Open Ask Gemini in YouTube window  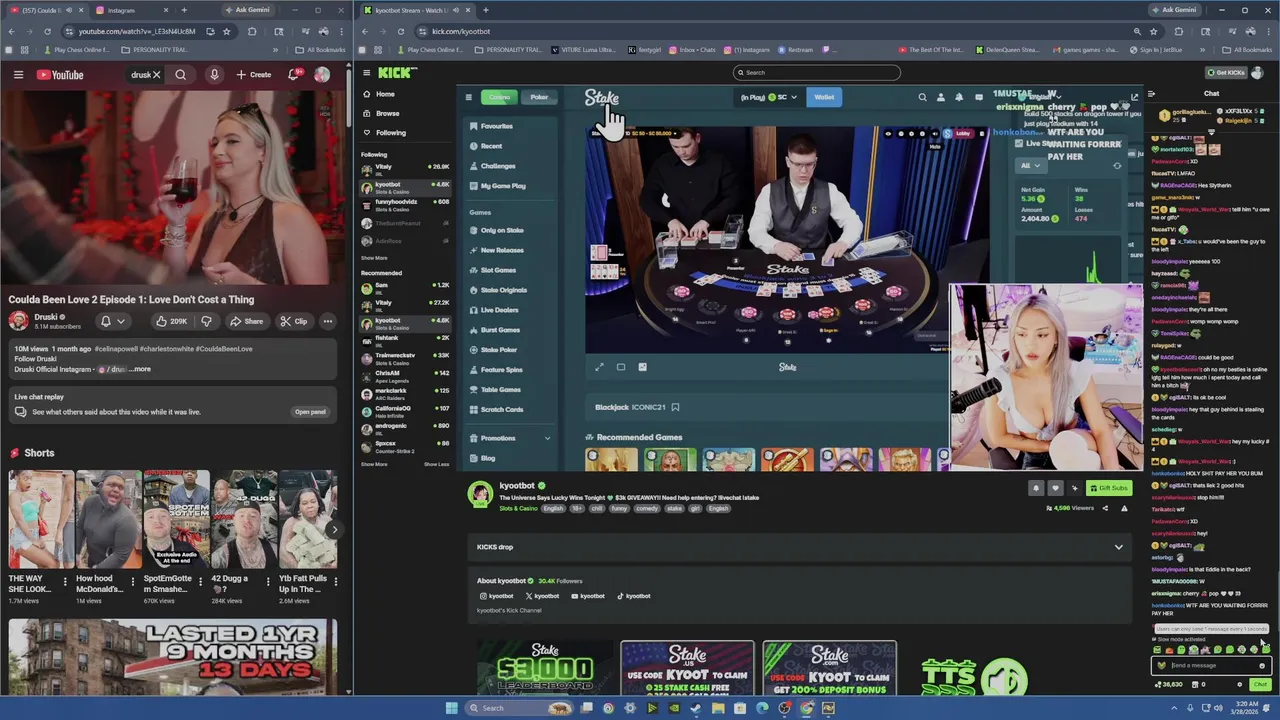point(247,10)
